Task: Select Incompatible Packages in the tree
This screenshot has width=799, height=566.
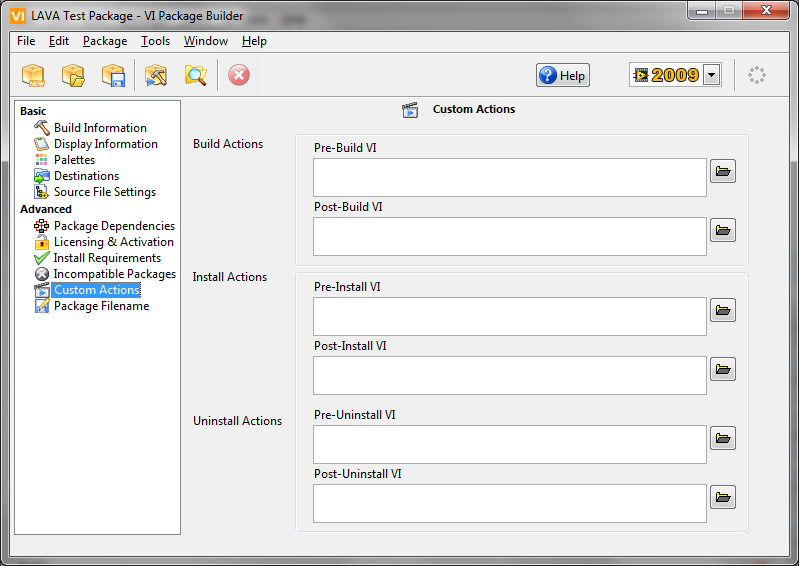Action: click(115, 274)
